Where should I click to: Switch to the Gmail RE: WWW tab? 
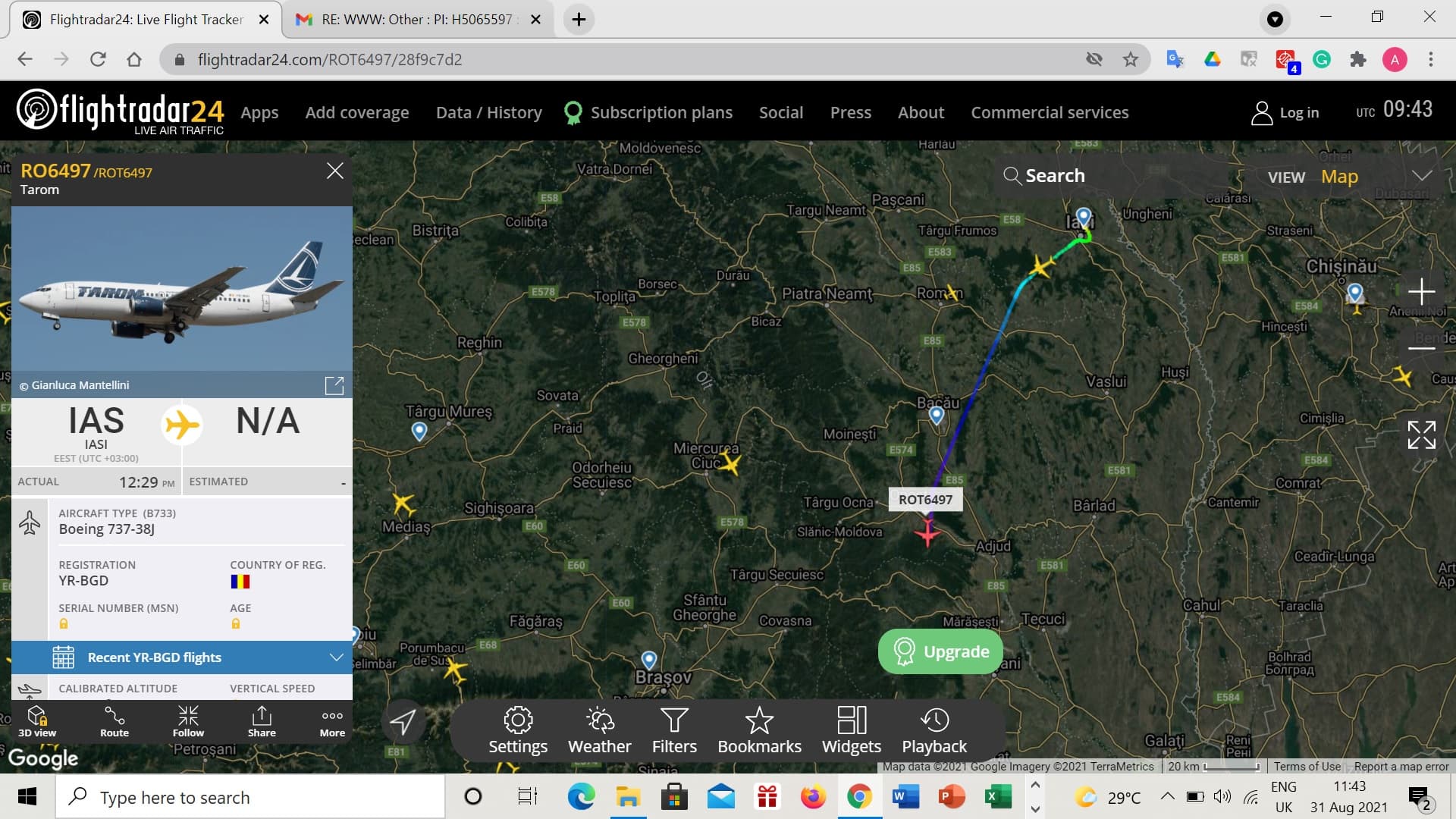tap(417, 20)
